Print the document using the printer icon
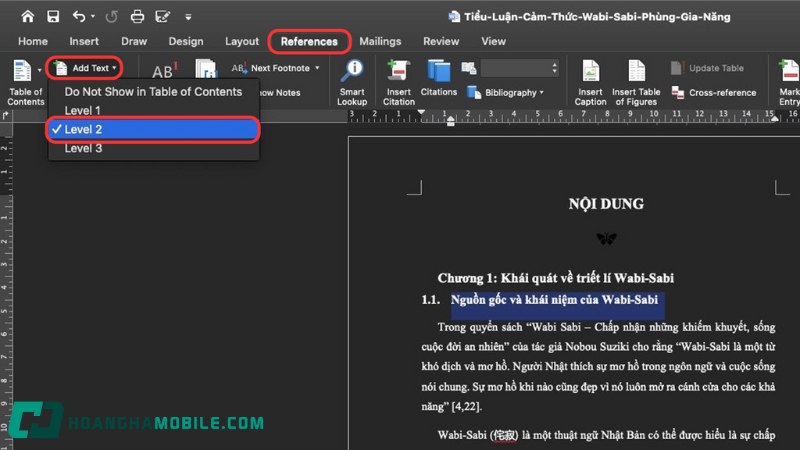This screenshot has height=450, width=800. click(x=137, y=16)
